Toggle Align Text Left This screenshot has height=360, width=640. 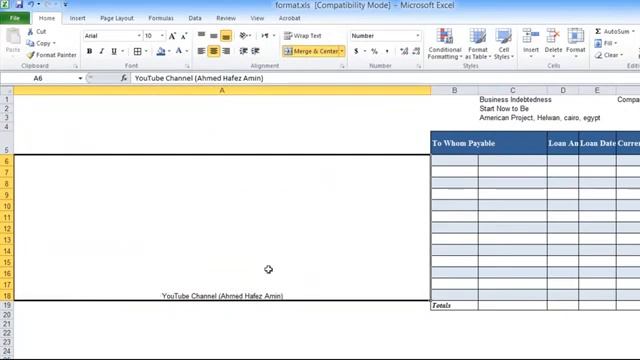pyautogui.click(x=201, y=51)
